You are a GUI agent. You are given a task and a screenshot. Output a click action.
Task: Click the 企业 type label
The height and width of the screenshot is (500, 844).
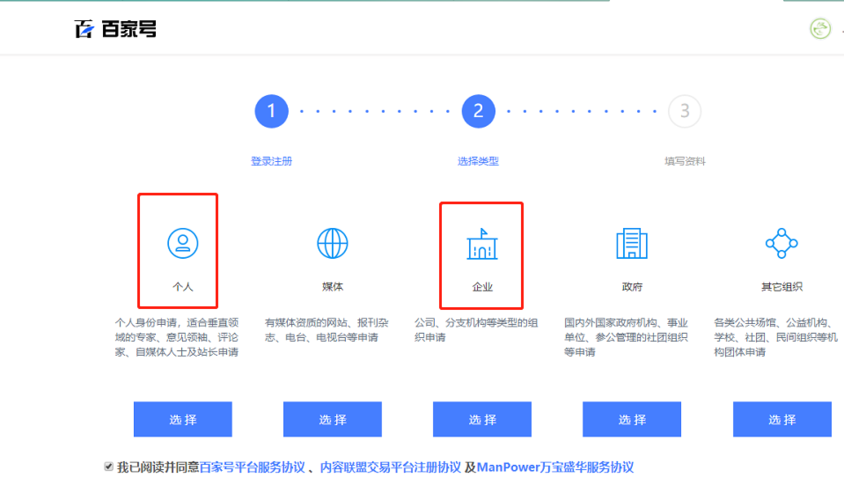[482, 287]
